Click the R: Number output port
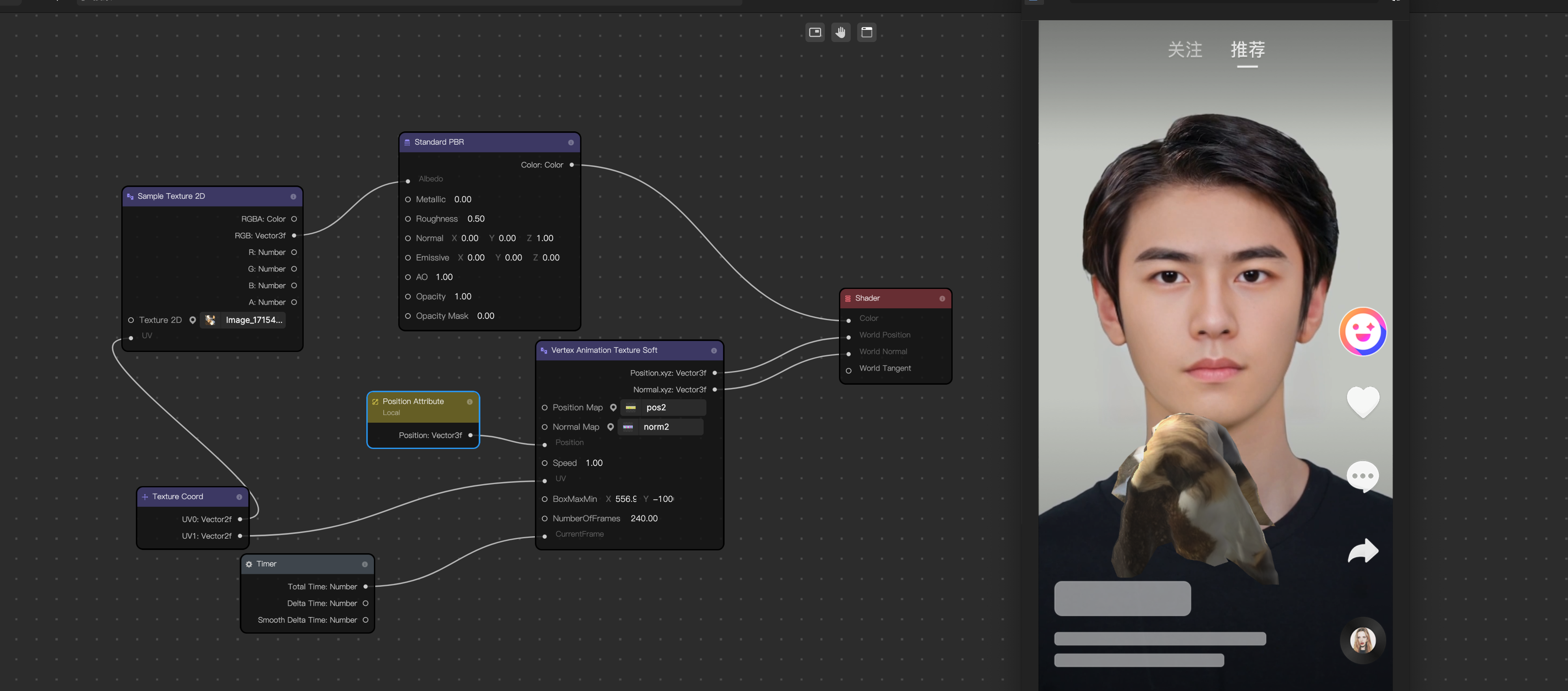This screenshot has height=691, width=1568. pyautogui.click(x=294, y=253)
